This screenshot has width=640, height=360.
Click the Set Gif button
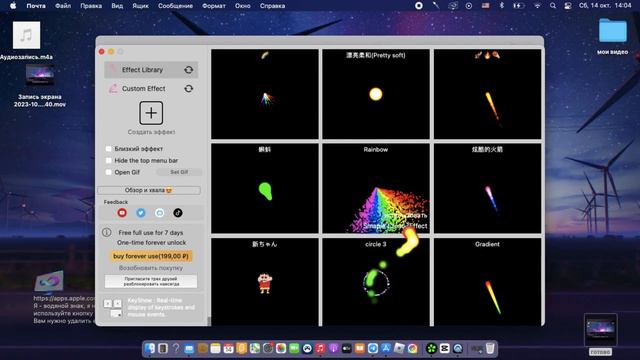179,172
